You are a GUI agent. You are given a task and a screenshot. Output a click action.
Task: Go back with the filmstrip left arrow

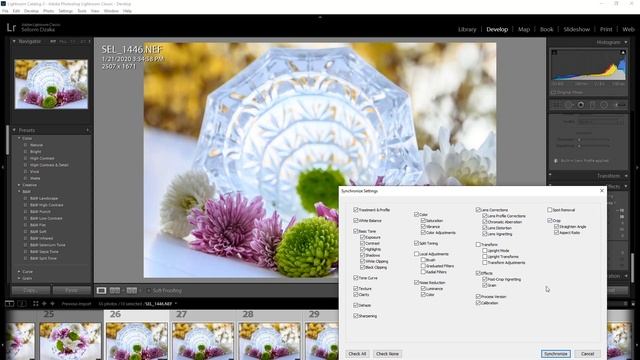coord(44,304)
